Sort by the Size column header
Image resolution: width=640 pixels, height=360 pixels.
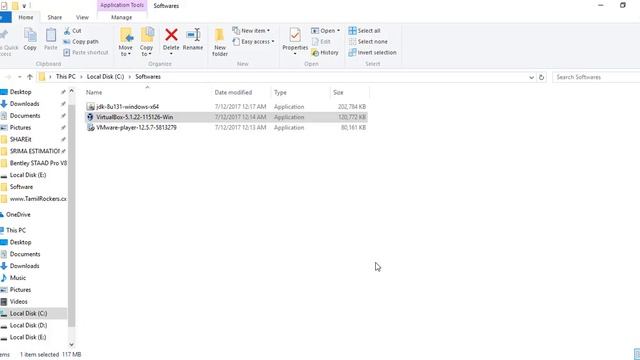pyautogui.click(x=338, y=93)
